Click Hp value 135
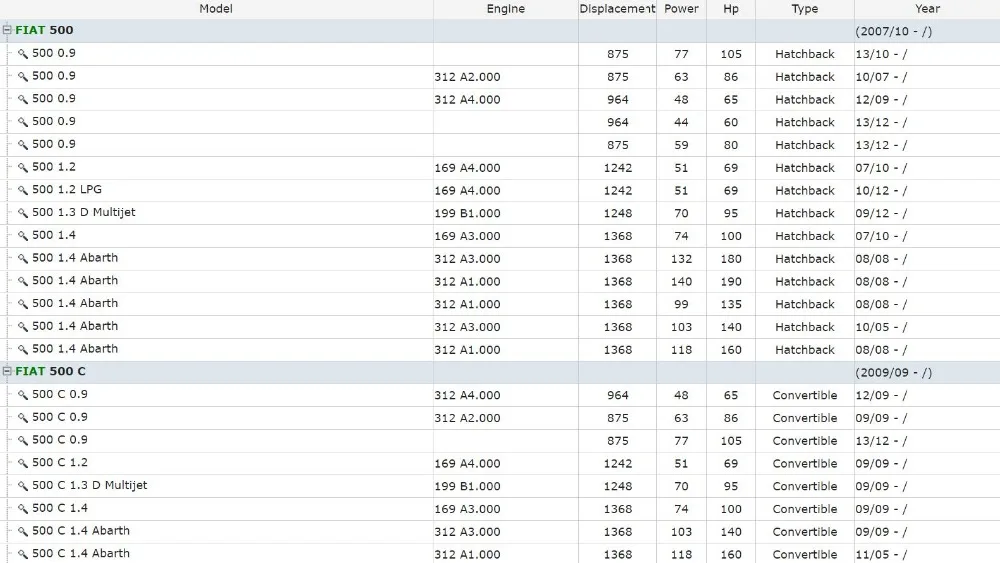1000x563 pixels. [x=731, y=304]
